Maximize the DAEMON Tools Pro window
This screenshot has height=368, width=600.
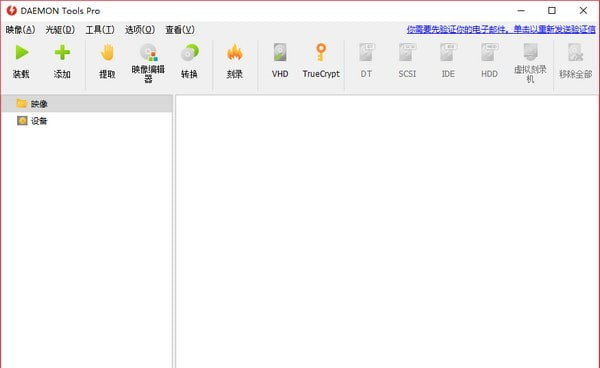point(552,11)
